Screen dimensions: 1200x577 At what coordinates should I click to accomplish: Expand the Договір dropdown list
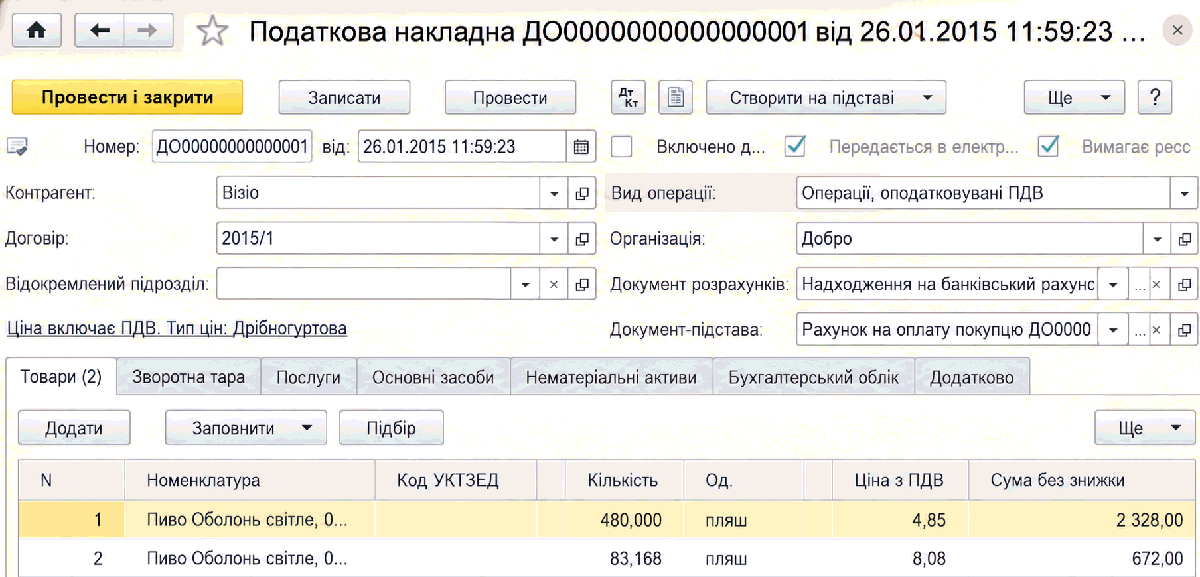(554, 238)
